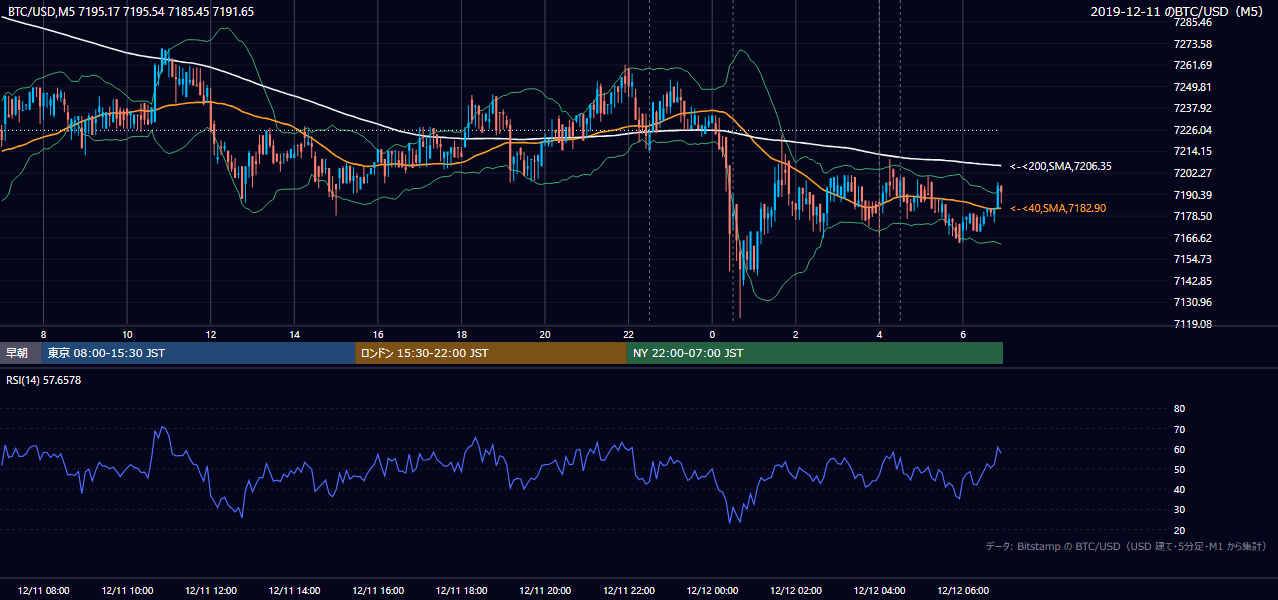The image size is (1278, 600).
Task: Select the 東京 08:00-15:30 JST session bar
Action: 198,353
